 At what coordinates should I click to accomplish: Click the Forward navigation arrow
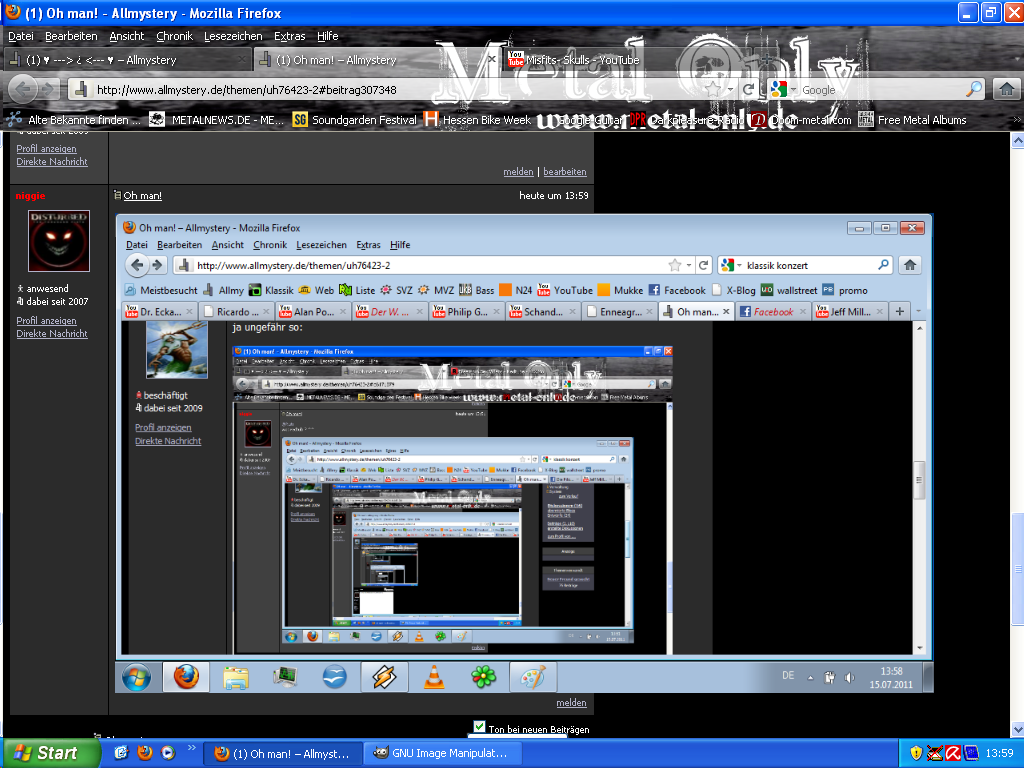tap(49, 89)
